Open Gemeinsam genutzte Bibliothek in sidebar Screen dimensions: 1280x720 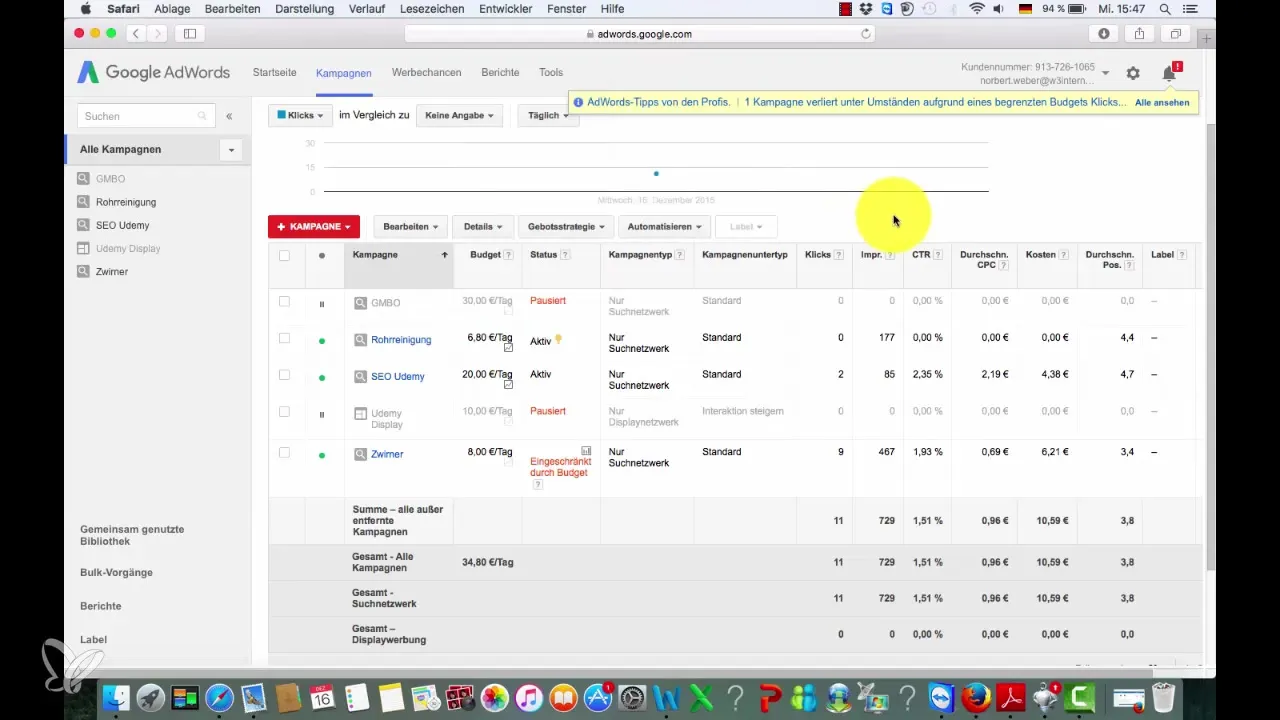(x=132, y=535)
